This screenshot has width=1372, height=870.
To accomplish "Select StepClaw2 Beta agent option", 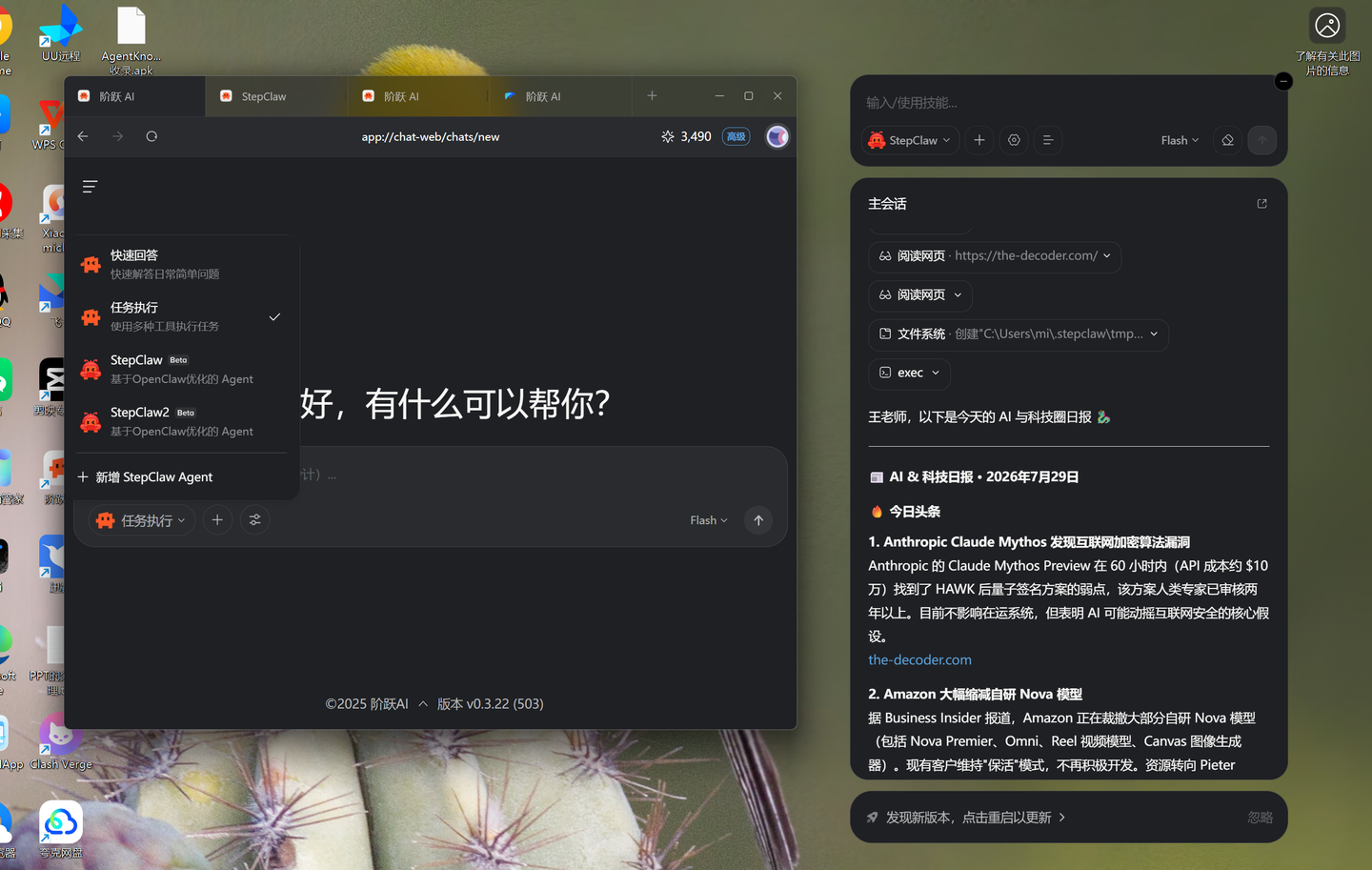I will (183, 421).
